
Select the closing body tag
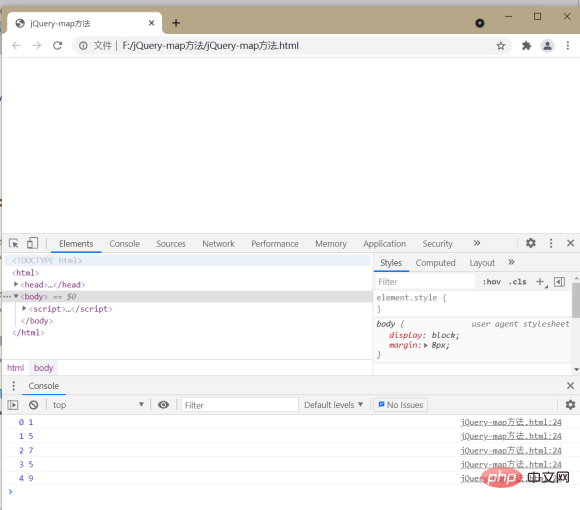(37, 321)
